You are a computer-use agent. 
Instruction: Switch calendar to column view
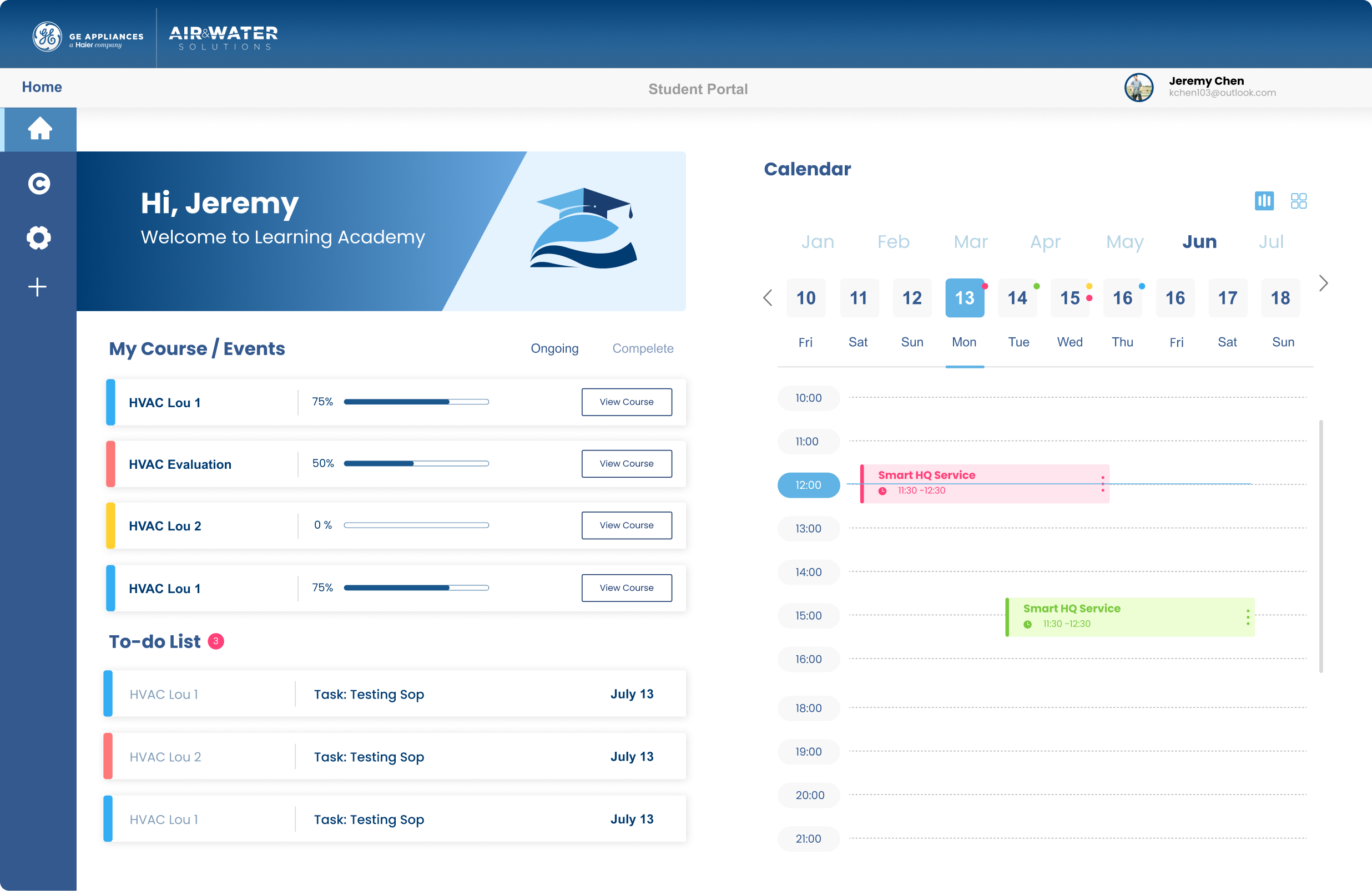pyautogui.click(x=1264, y=201)
